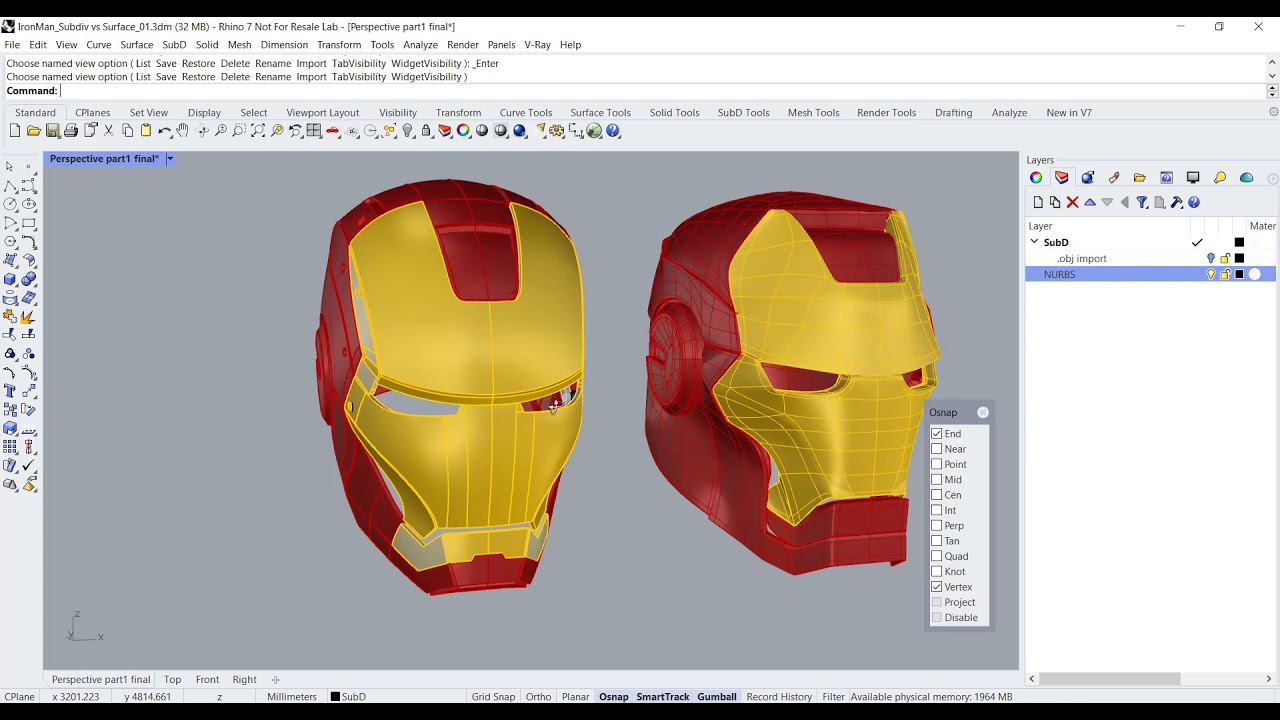Image resolution: width=1280 pixels, height=720 pixels.
Task: Click the Filter button in status bar
Action: pyautogui.click(x=833, y=697)
